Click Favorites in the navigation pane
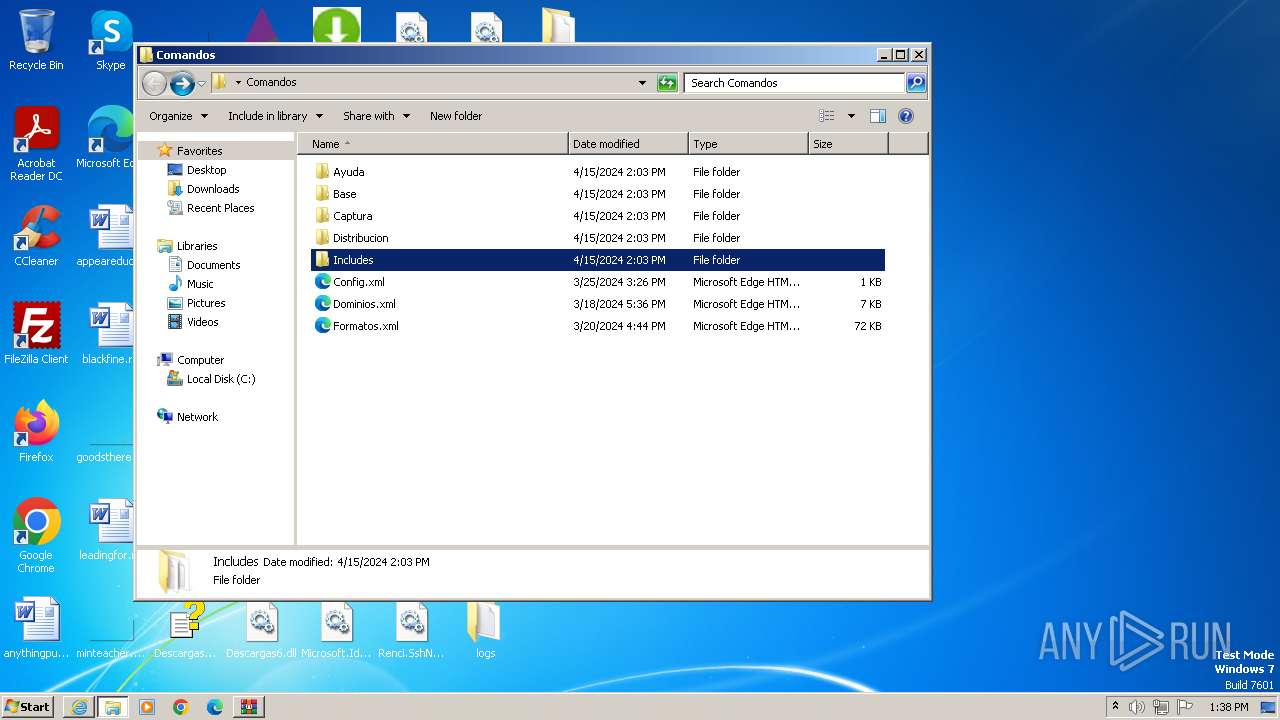The image size is (1280, 720). point(199,151)
